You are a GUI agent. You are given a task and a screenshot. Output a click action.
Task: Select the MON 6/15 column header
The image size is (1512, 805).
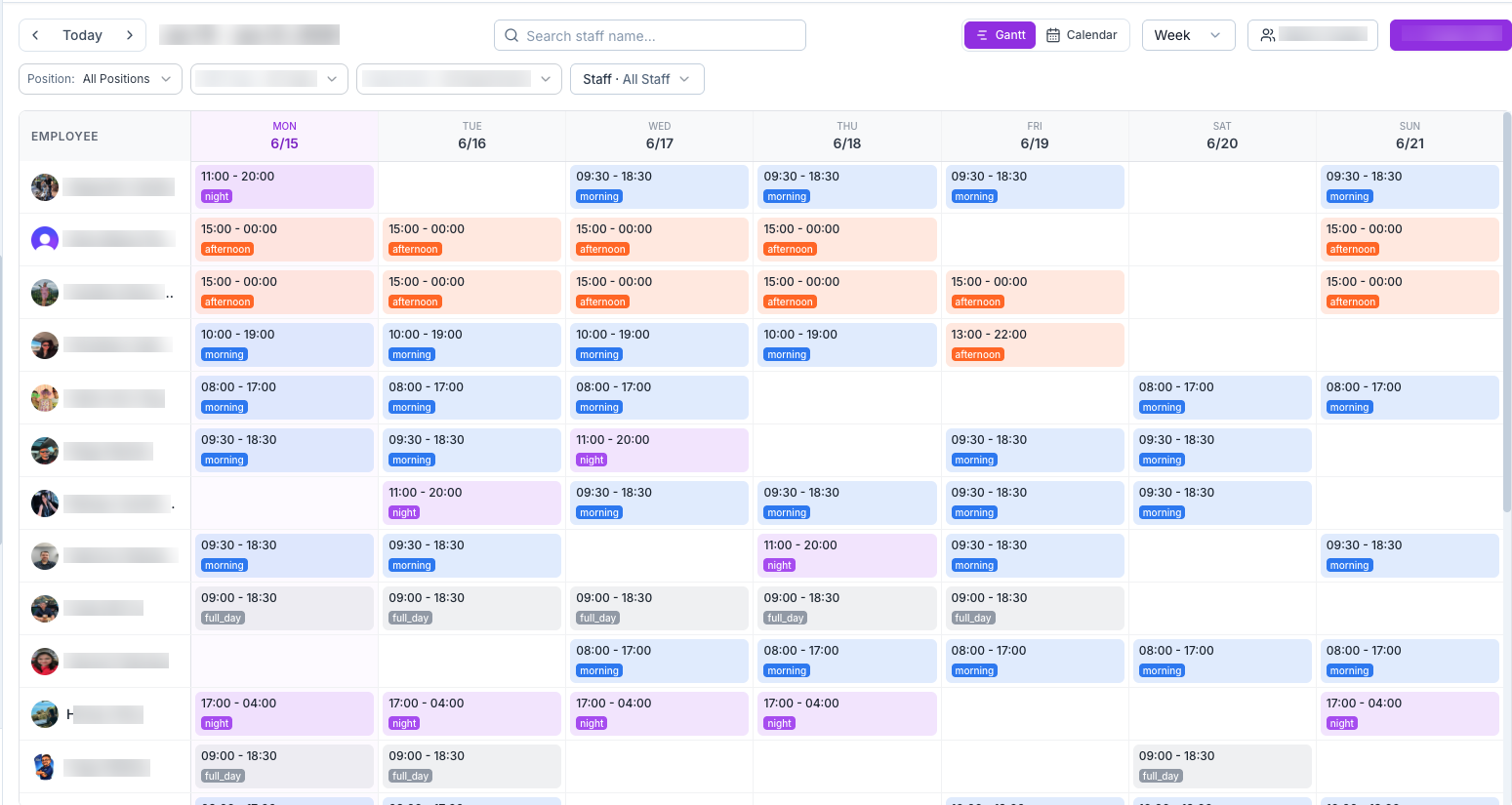(x=284, y=136)
